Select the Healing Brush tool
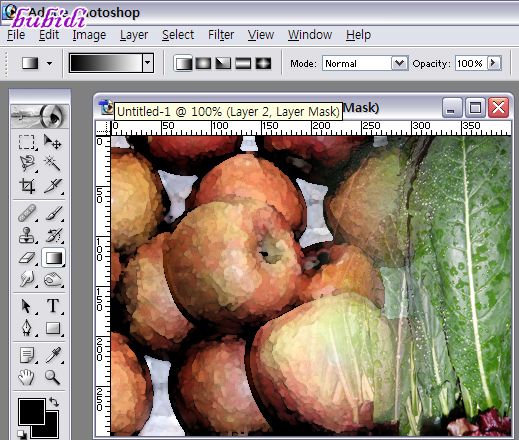Image resolution: width=519 pixels, height=440 pixels. coord(27,213)
